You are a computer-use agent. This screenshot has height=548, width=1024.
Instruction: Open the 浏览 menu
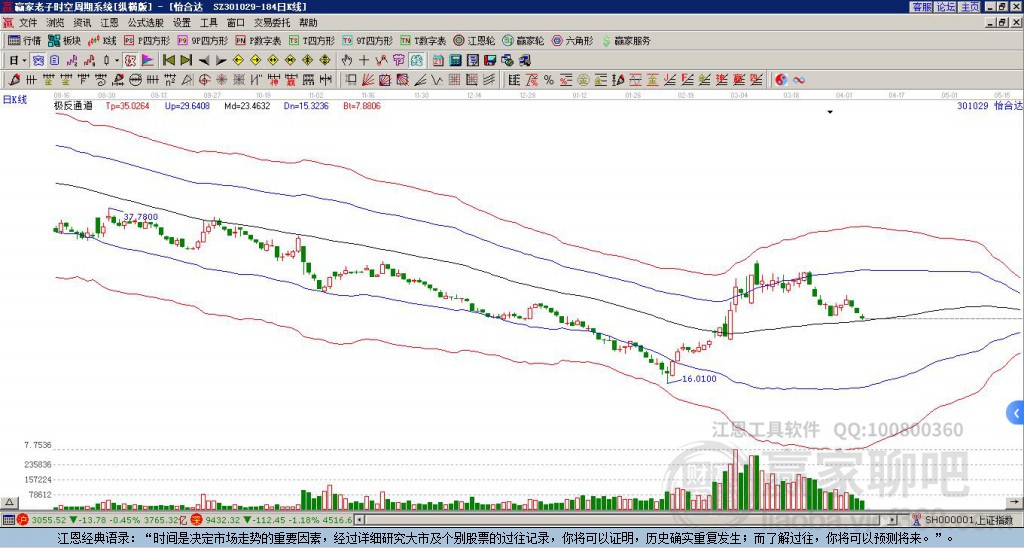pyautogui.click(x=56, y=23)
